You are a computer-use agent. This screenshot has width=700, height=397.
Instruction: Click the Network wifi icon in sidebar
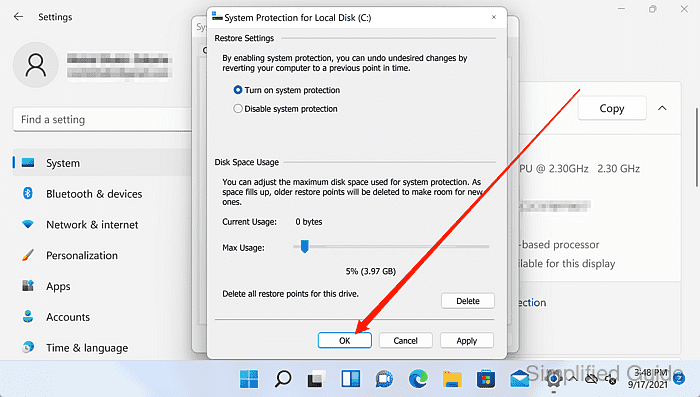pos(28,224)
